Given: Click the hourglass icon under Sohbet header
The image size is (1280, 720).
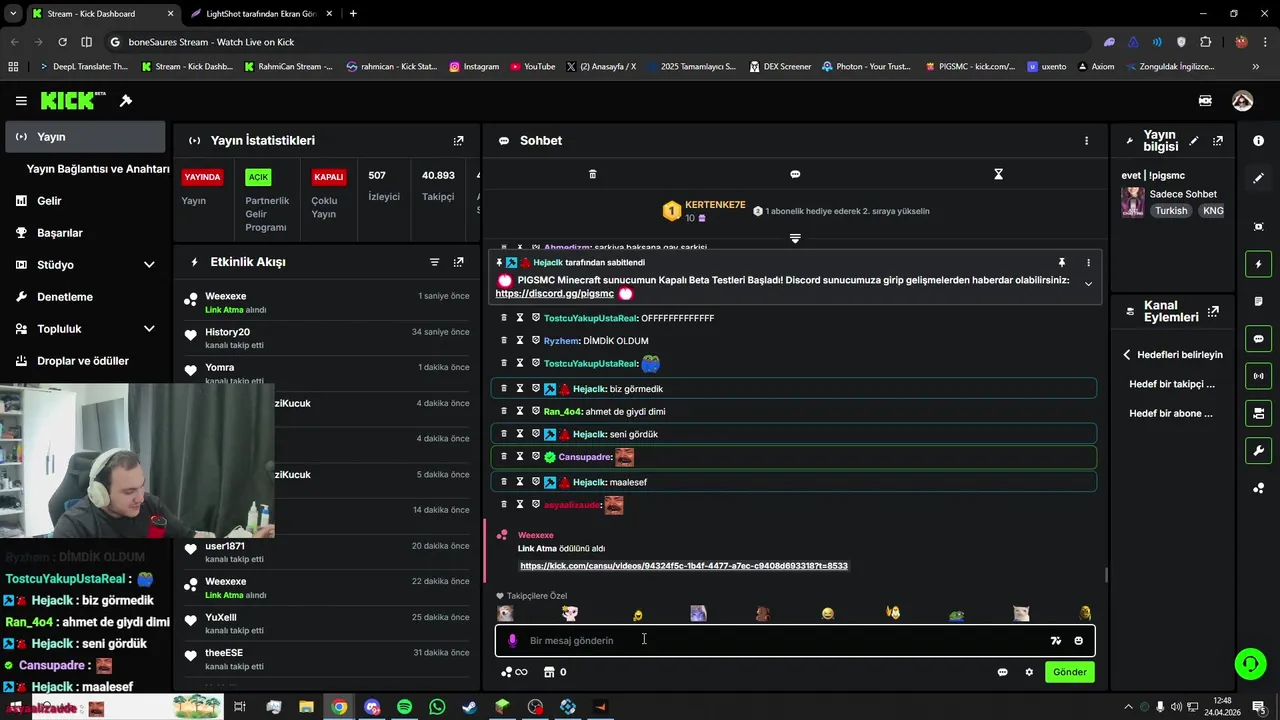Looking at the screenshot, I should click(998, 174).
